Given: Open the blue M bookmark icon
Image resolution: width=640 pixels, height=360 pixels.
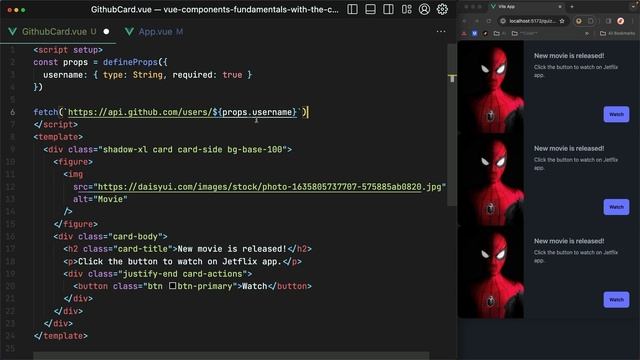Looking at the screenshot, I should [474, 33].
